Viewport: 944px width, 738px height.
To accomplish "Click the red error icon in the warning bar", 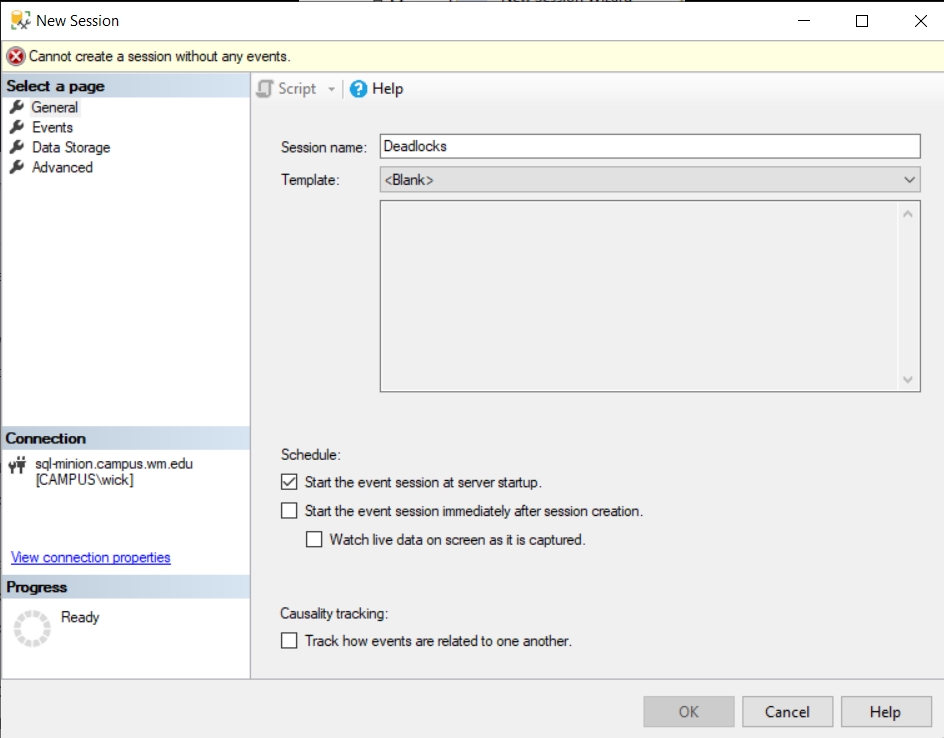I will 16,56.
